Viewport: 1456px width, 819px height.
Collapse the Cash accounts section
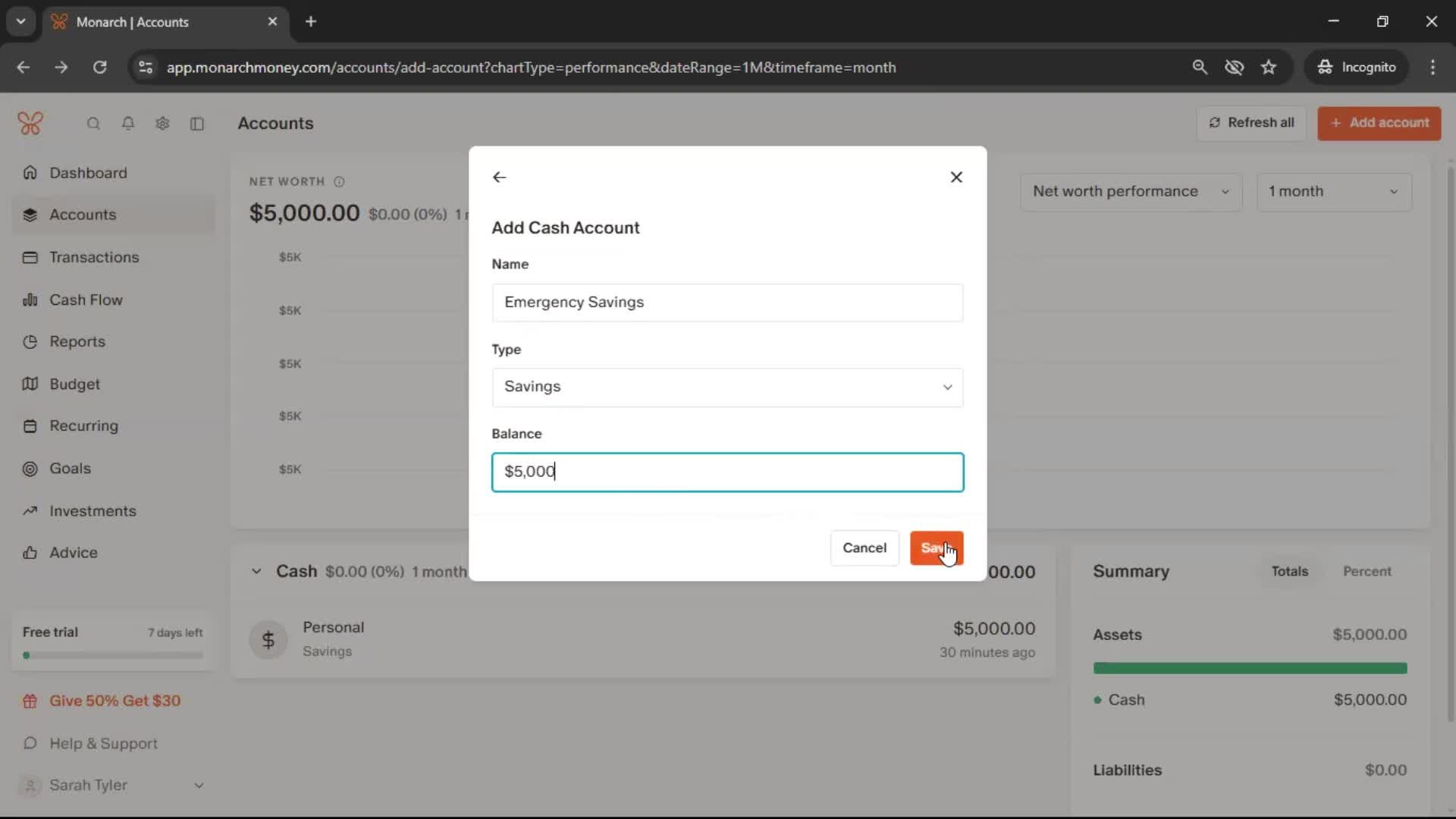[x=256, y=572]
